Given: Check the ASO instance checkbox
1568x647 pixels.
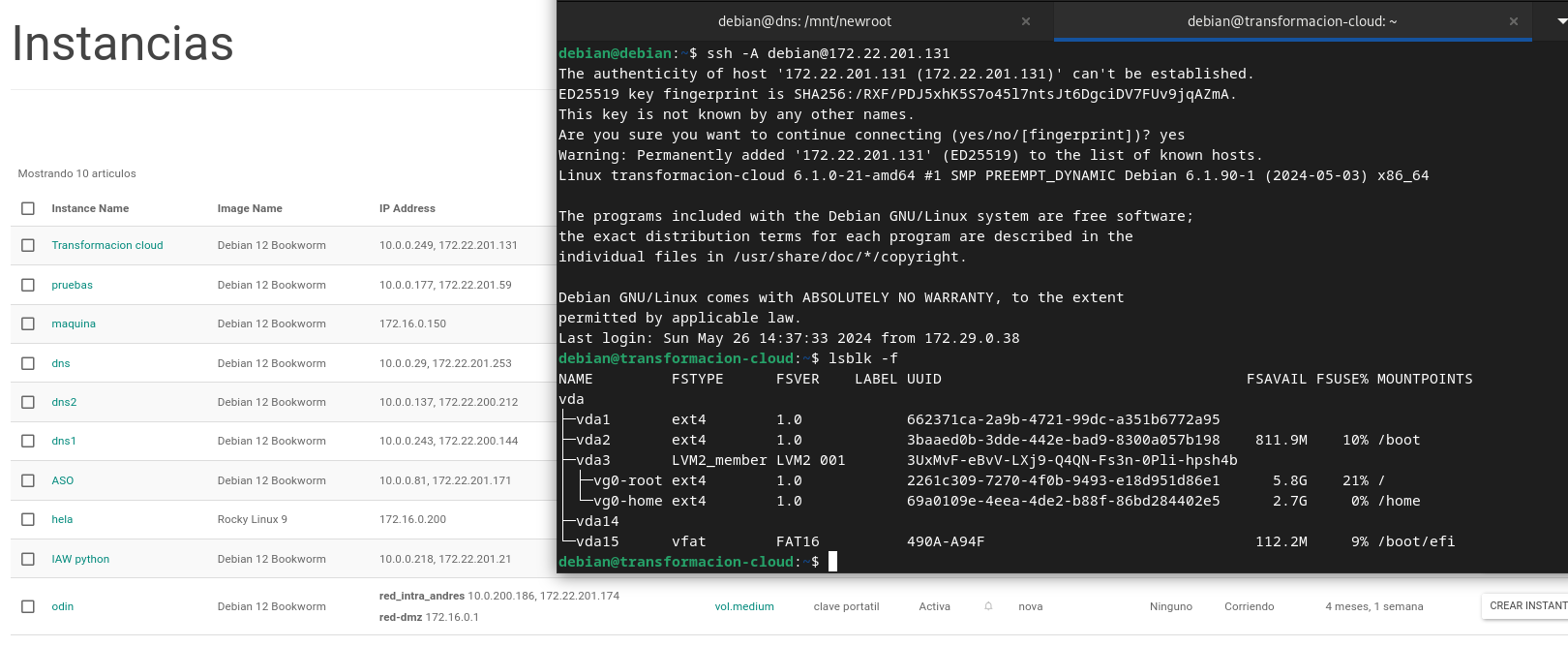Looking at the screenshot, I should (x=28, y=480).
